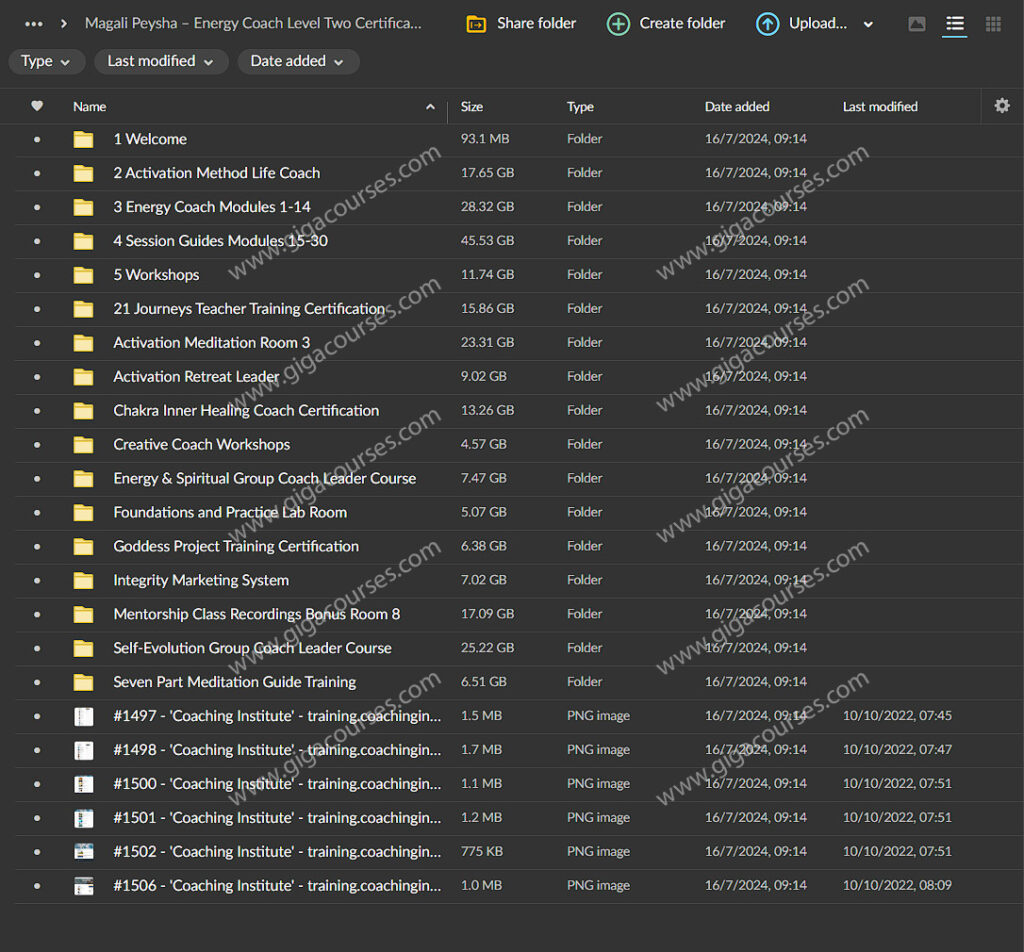
Task: Open the Type filter dropdown
Action: (x=46, y=61)
